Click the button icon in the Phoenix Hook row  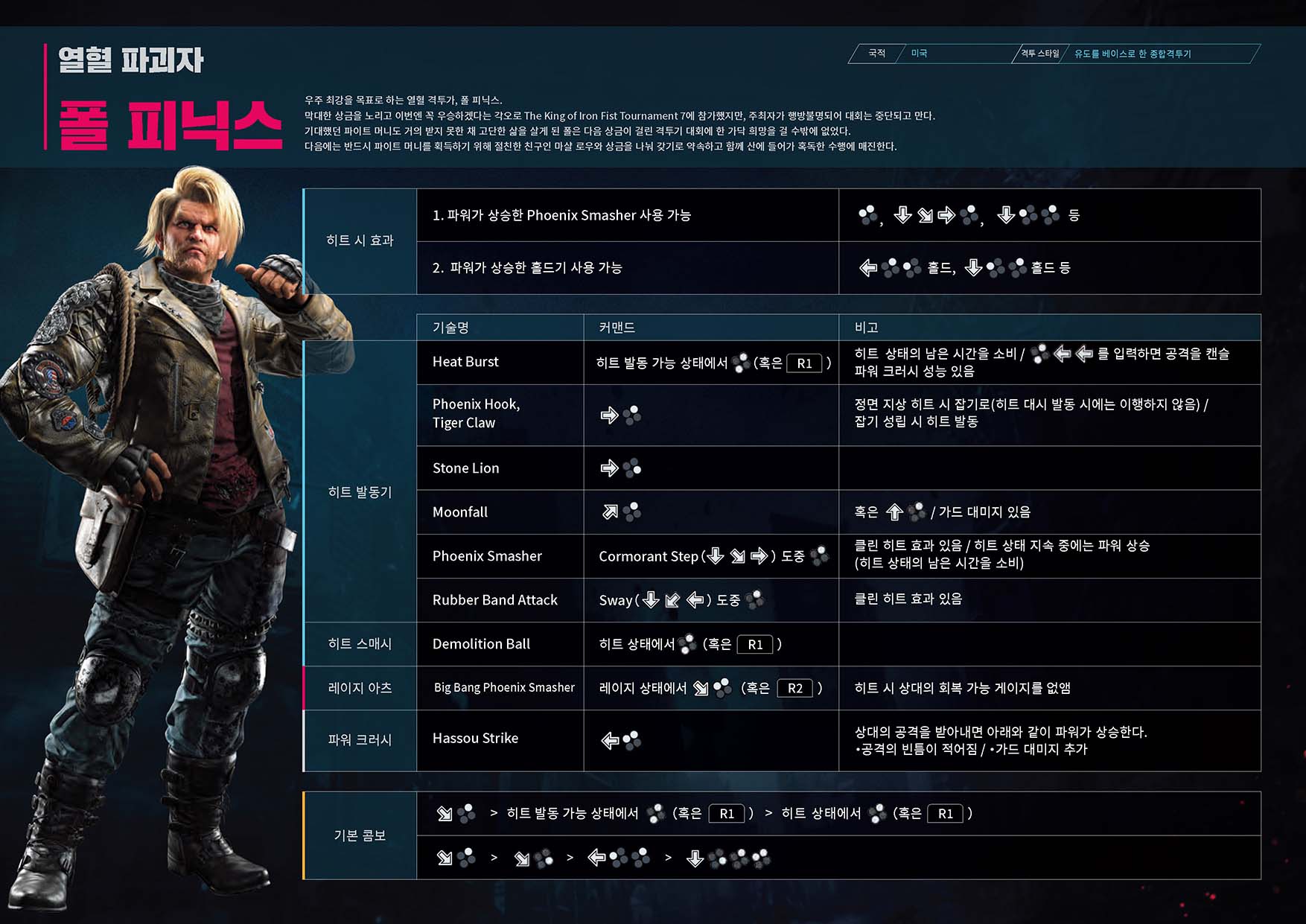pos(632,415)
